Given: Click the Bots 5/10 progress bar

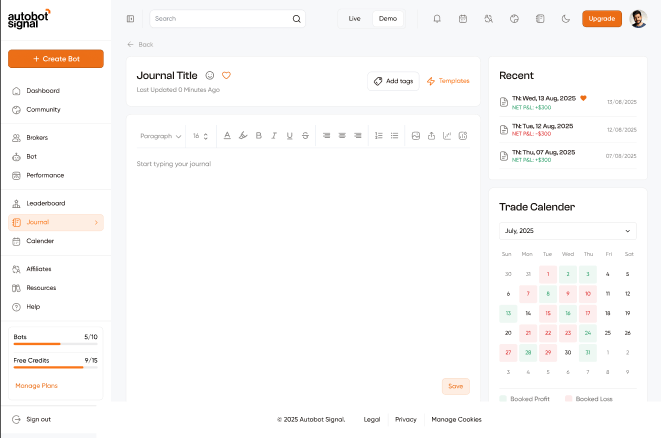Looking at the screenshot, I should tap(56, 344).
